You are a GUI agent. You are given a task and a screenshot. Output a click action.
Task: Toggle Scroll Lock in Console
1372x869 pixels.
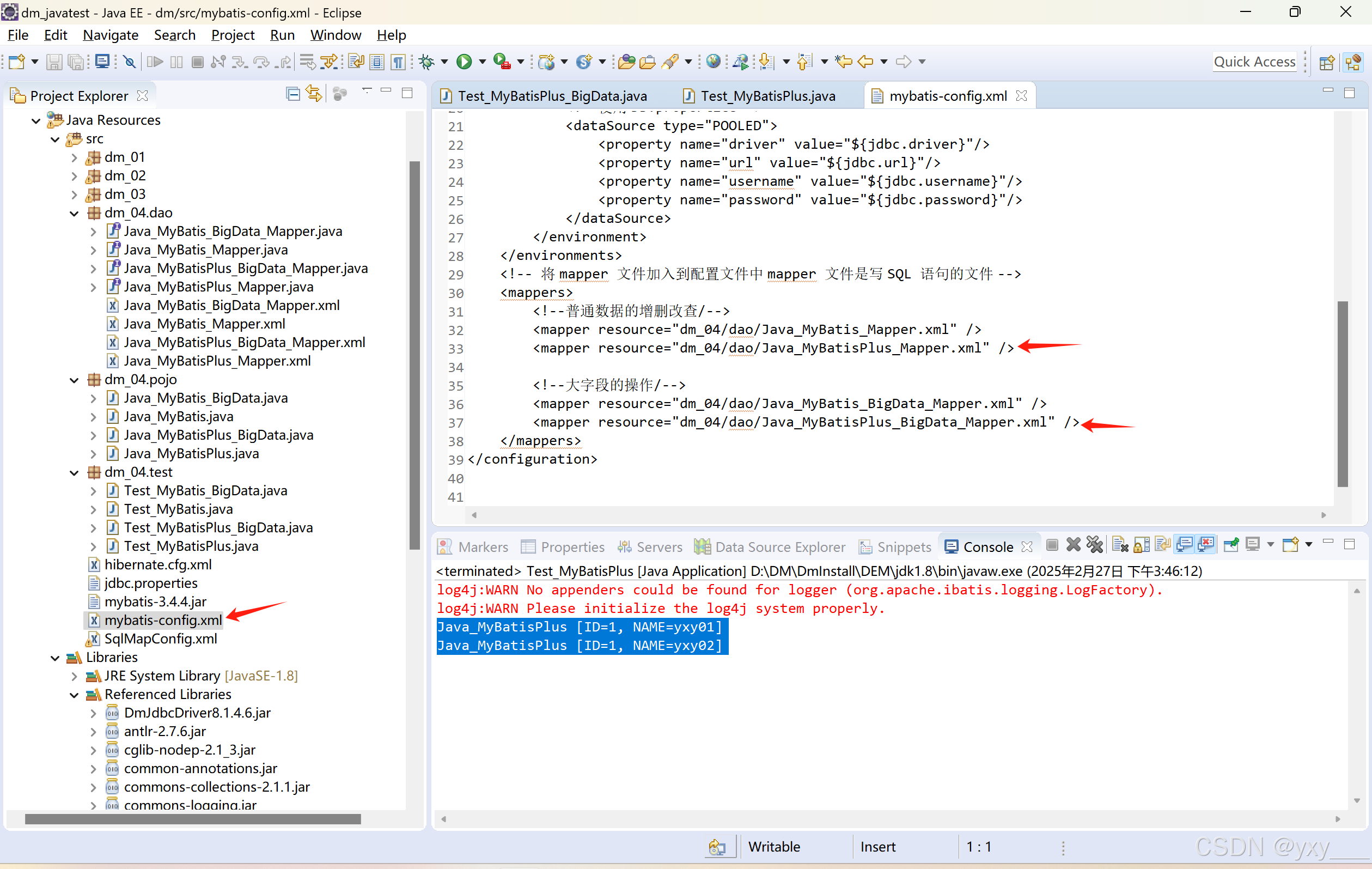1141,545
